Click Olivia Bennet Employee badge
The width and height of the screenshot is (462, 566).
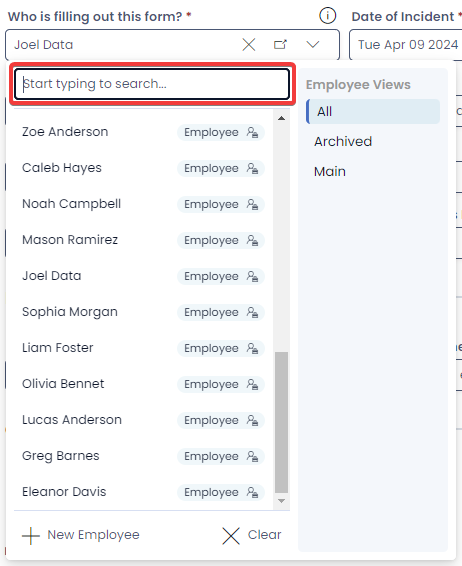tap(221, 384)
